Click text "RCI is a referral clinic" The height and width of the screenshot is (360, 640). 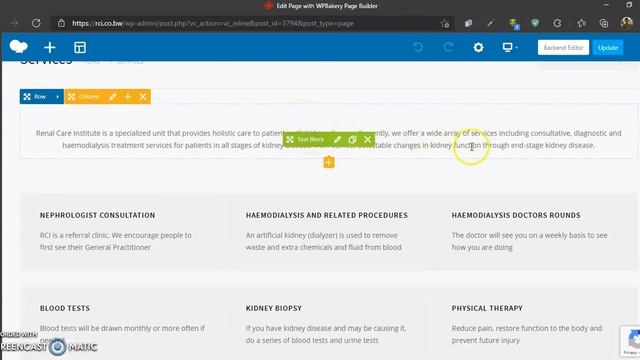(74, 235)
